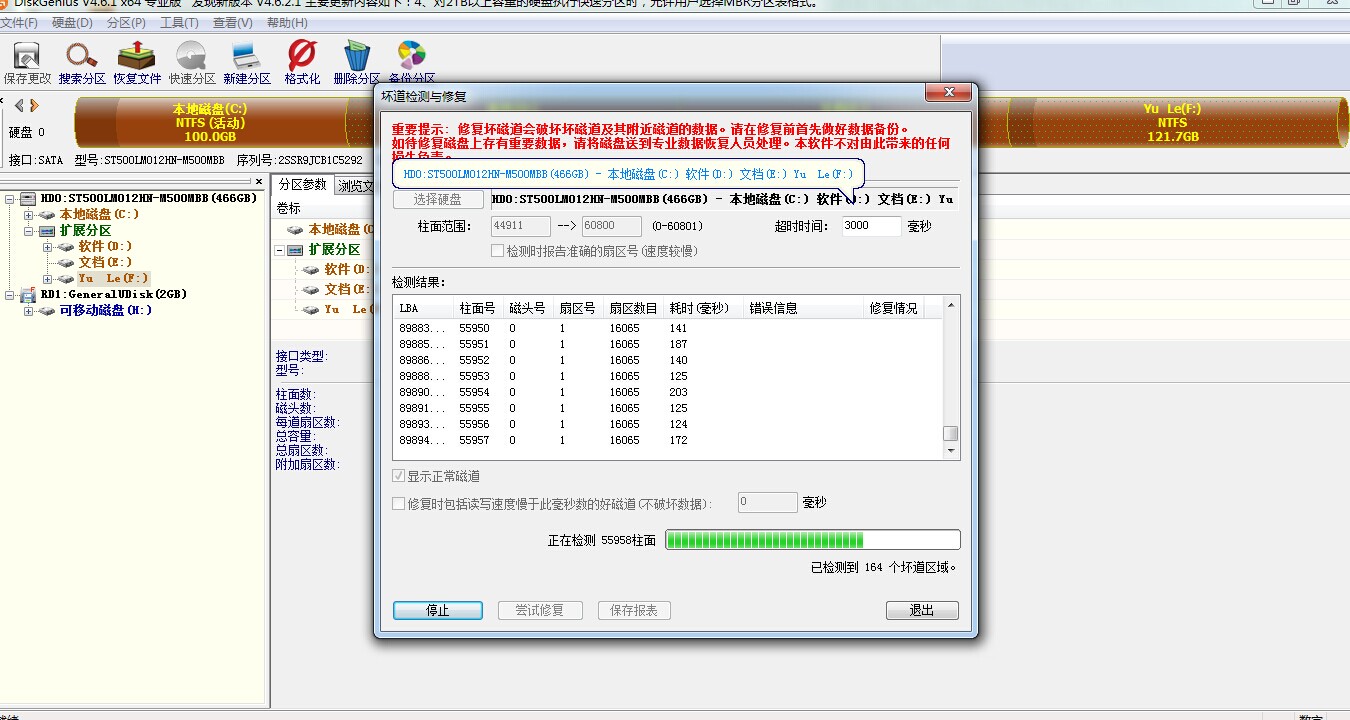Click the 超时时间 timeout input field

871,226
